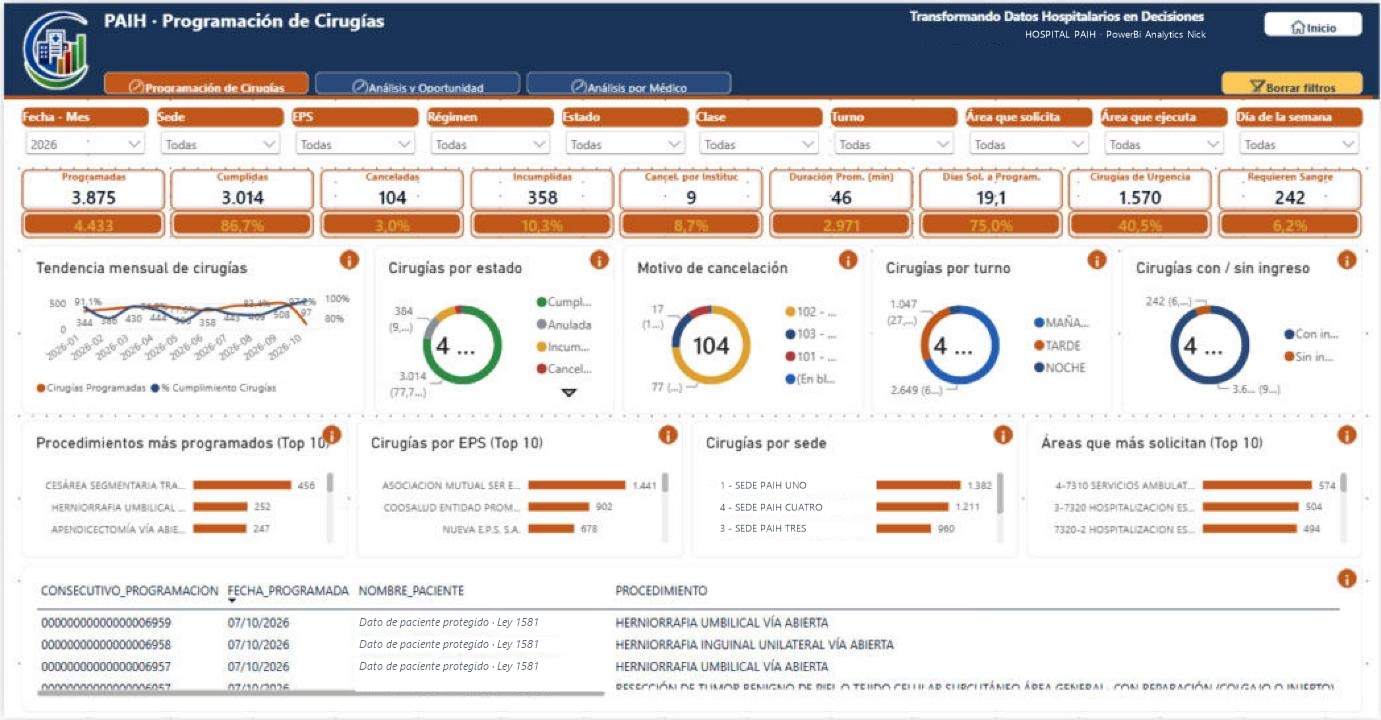This screenshot has height=720, width=1381.
Task: Select the COOSALUD ENTIDAD PROM bar
Action: (x=559, y=507)
